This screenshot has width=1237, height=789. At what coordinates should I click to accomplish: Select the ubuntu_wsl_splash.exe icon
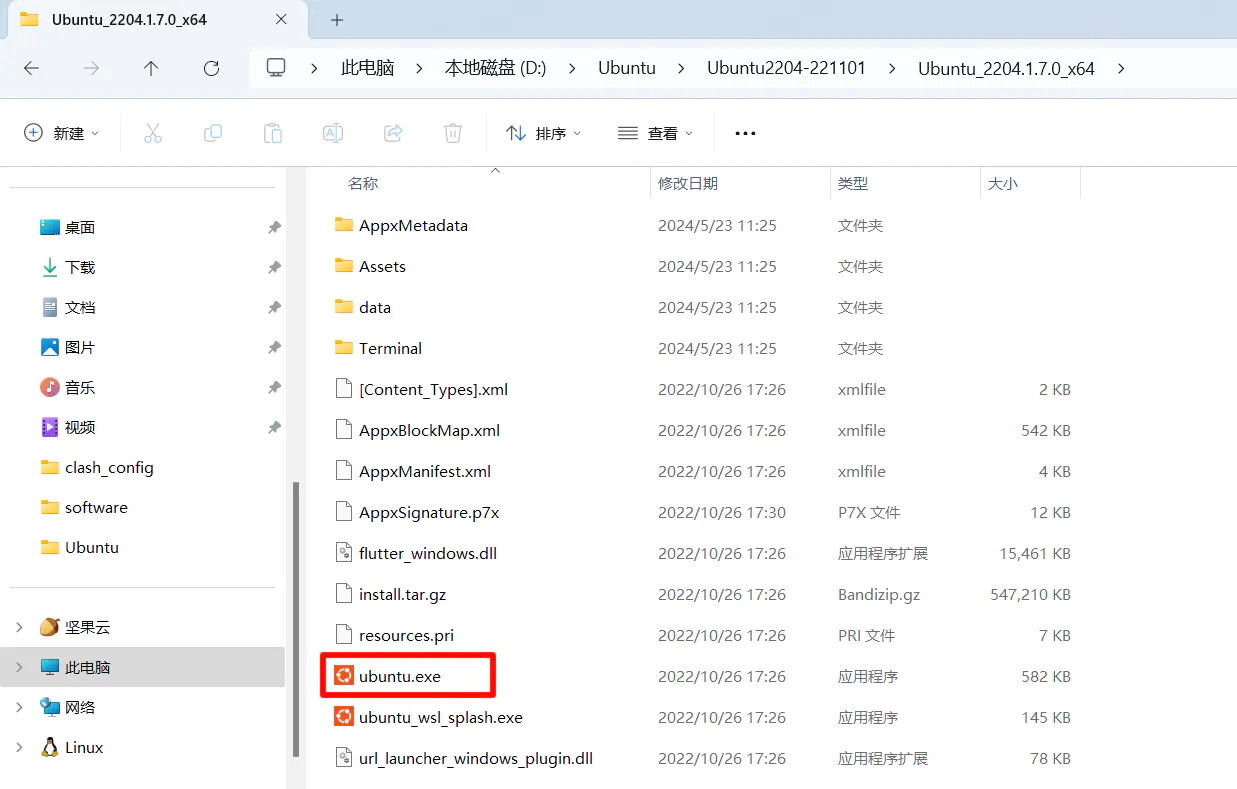tap(344, 717)
